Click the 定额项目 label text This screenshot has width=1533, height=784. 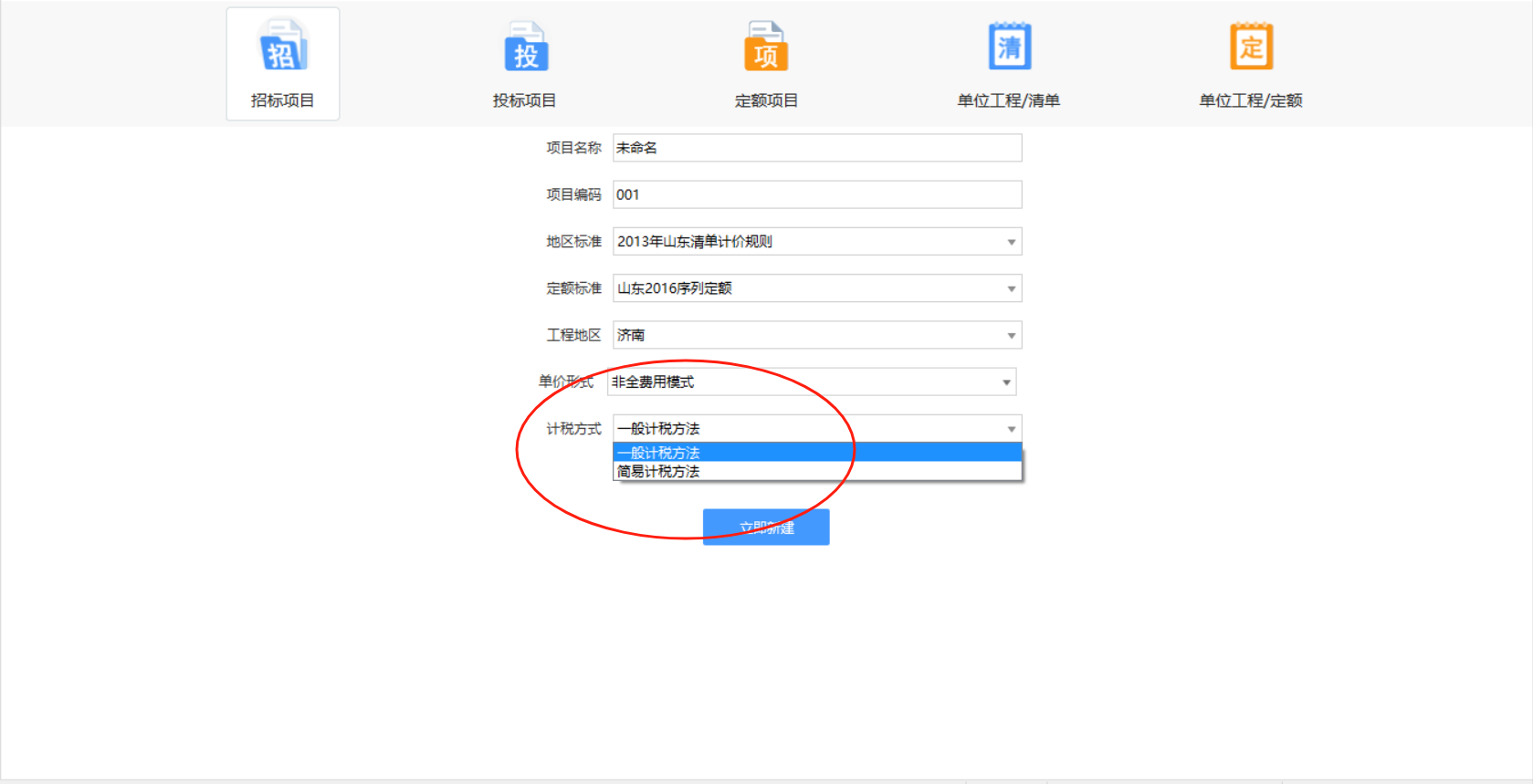(x=766, y=100)
